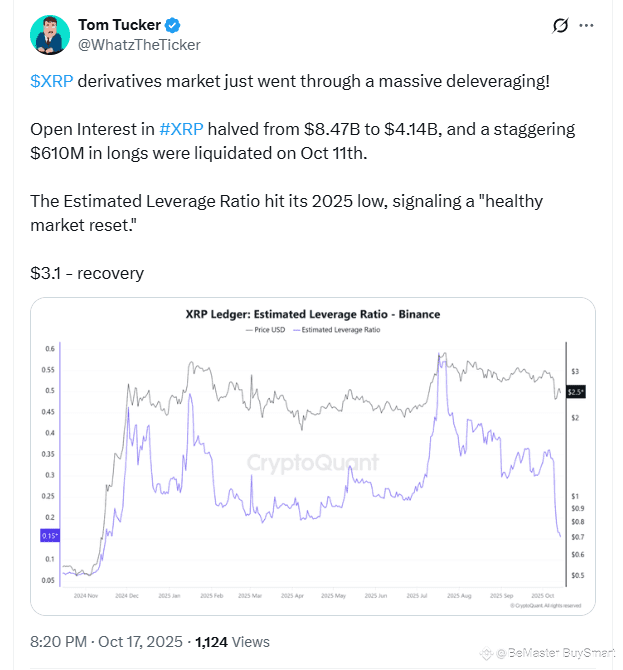
Task: Open the Tom Tucker display name
Action: [120, 24]
